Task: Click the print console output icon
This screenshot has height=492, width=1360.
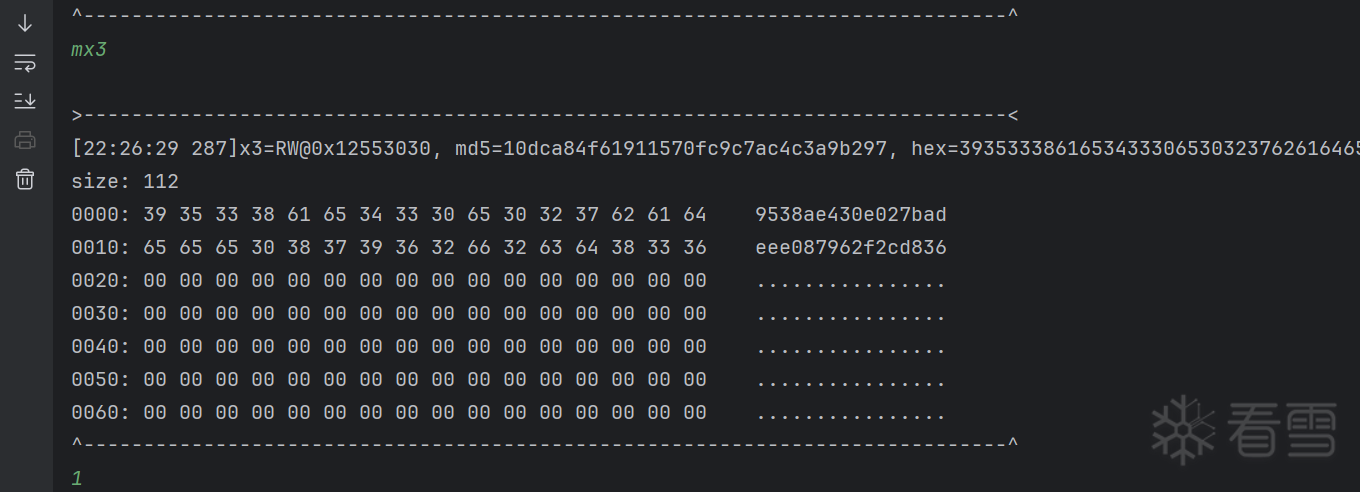Action: click(25, 140)
